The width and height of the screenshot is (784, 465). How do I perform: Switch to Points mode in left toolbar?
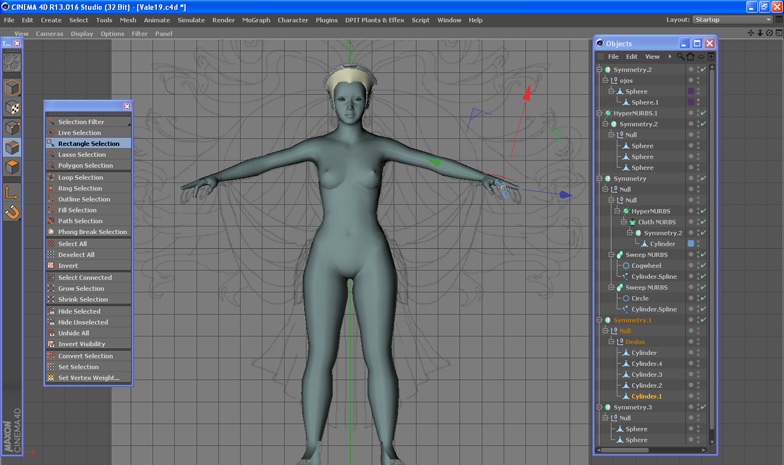(12, 129)
